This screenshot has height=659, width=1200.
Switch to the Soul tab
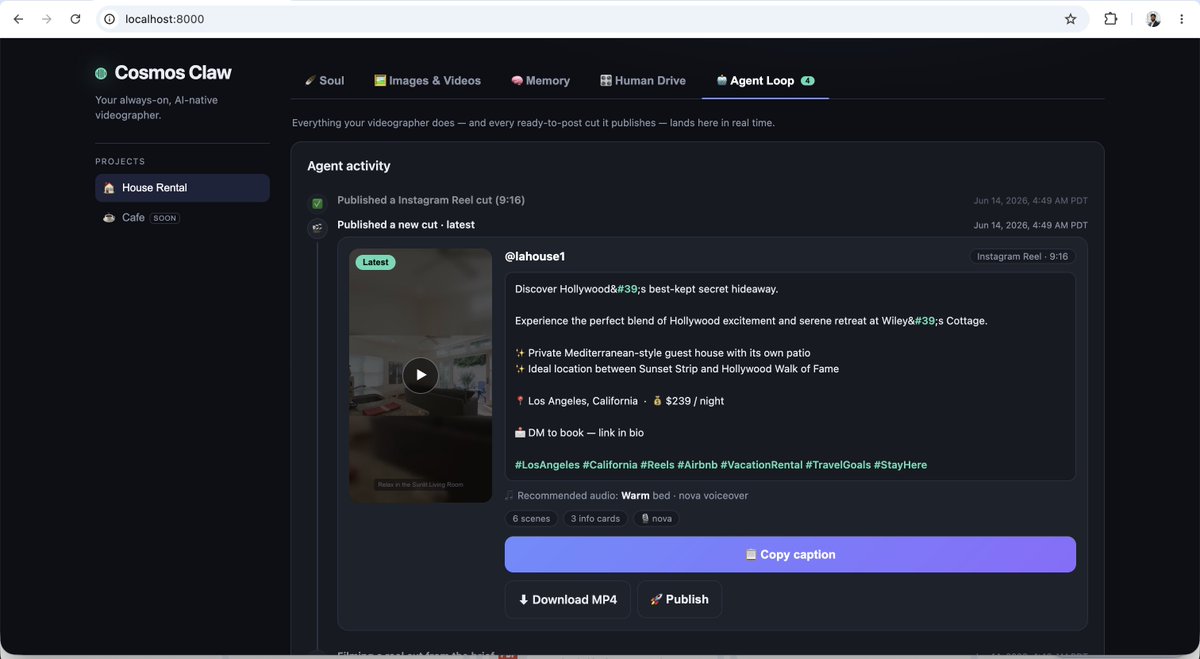coord(325,81)
